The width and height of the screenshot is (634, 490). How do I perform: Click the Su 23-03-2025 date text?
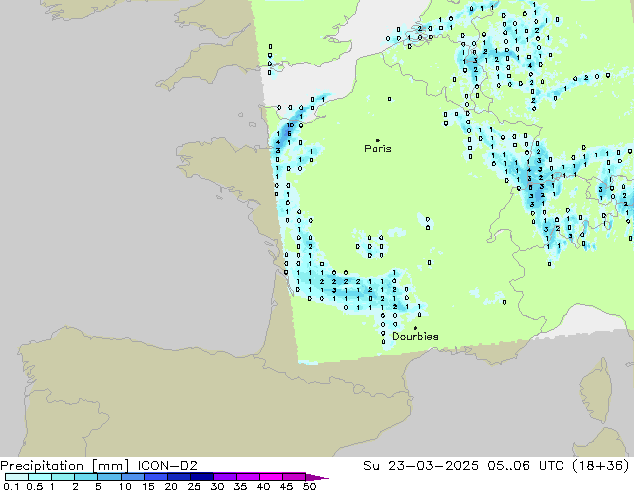421,466
